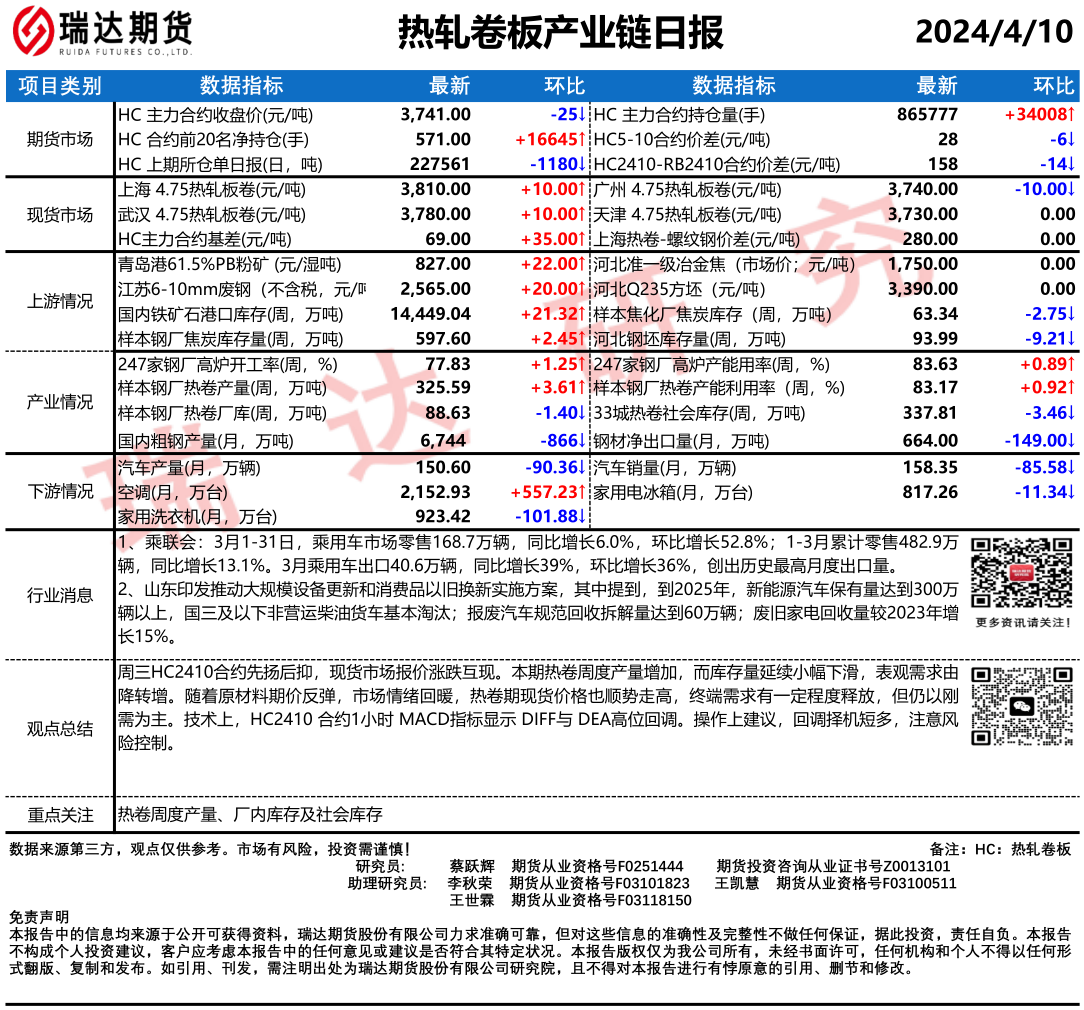
Task: Click researcher name 蔡跃辉
Action: click(471, 866)
